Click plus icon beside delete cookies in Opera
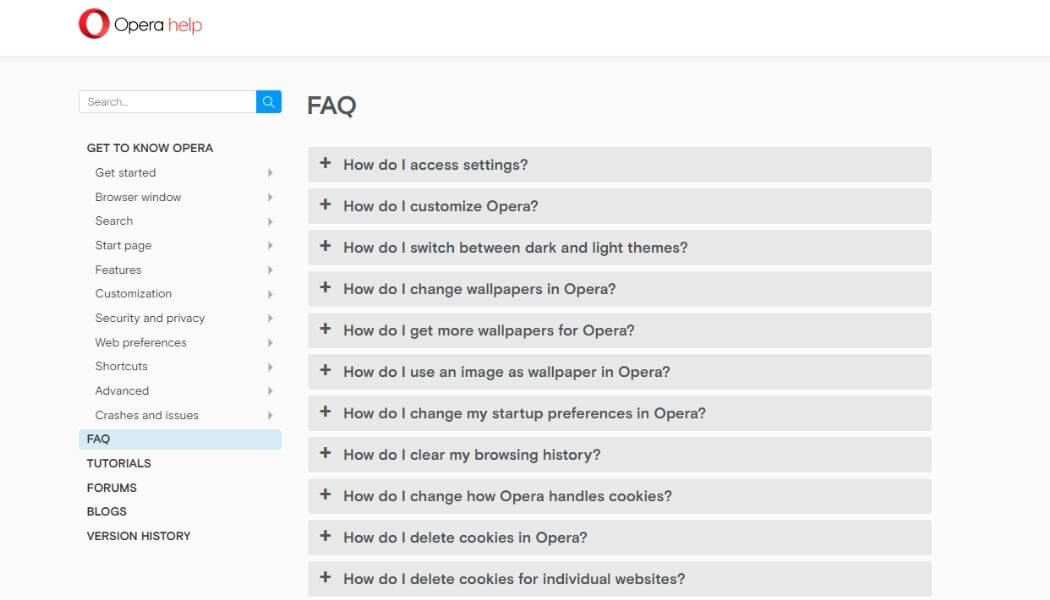This screenshot has height=600, width=1050. point(325,536)
